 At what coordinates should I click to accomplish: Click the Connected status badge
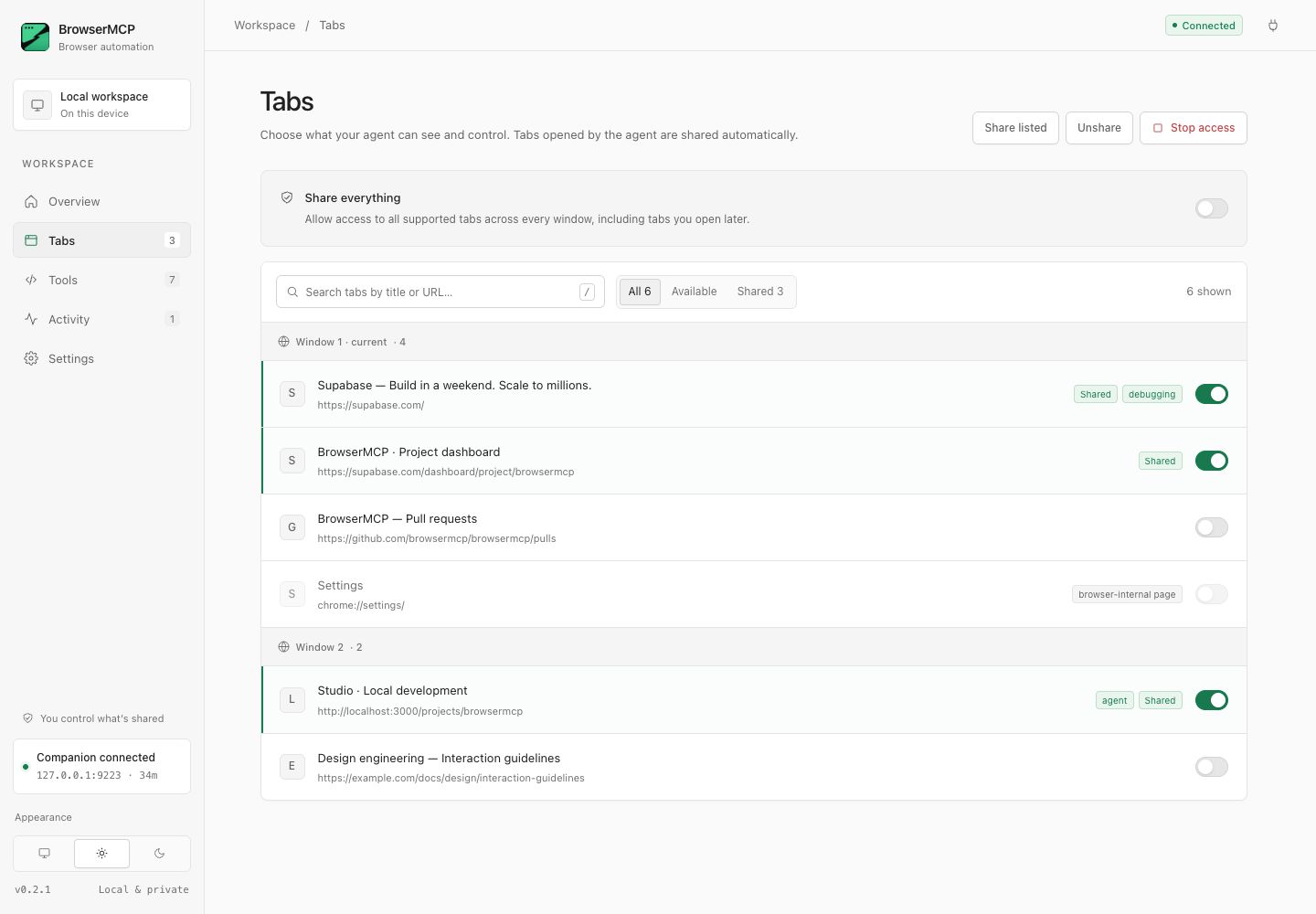[x=1204, y=26]
